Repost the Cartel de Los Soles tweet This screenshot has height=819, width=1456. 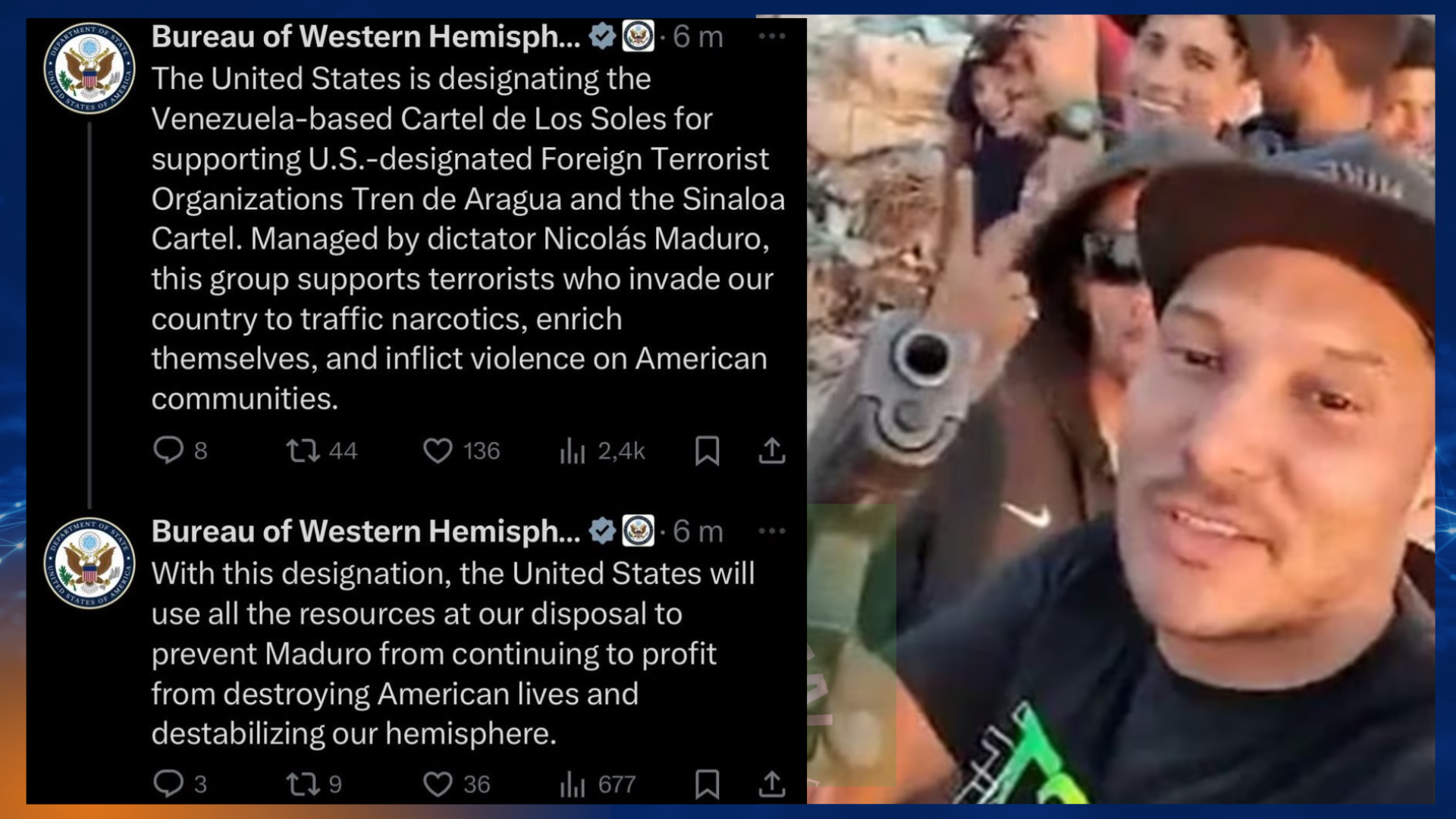coord(321,450)
